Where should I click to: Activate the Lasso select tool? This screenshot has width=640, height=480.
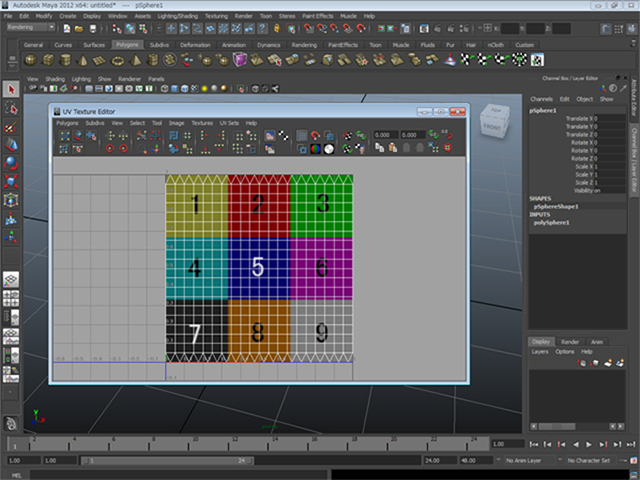pyautogui.click(x=11, y=108)
